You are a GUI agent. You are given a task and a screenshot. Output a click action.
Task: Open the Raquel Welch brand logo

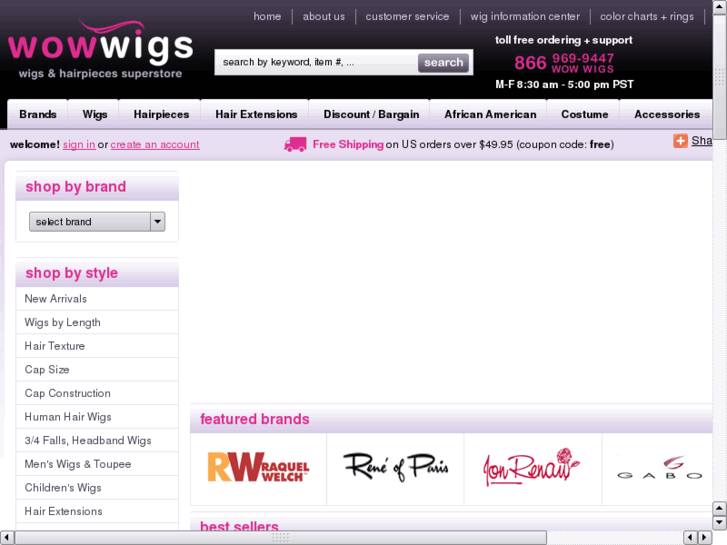(258, 467)
